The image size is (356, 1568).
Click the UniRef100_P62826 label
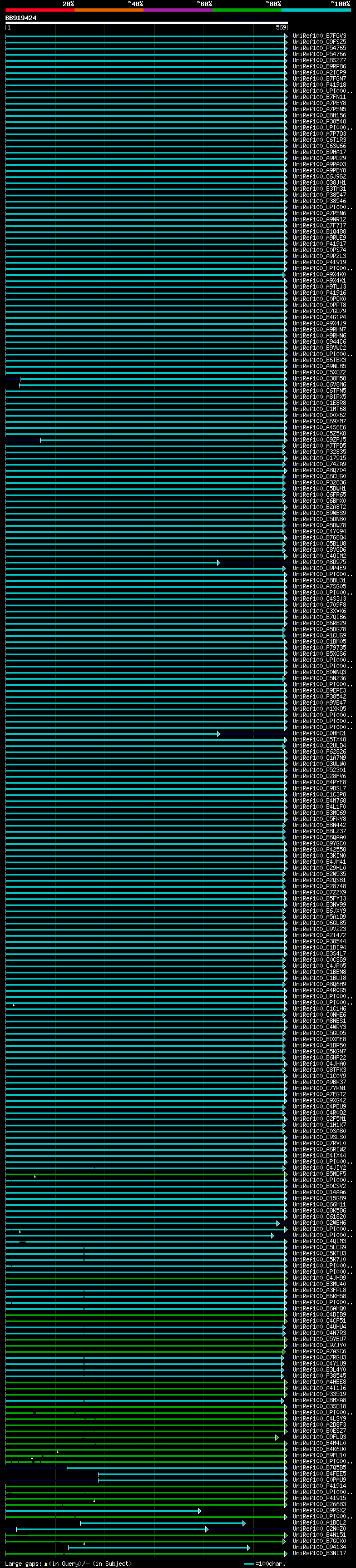coord(319,752)
